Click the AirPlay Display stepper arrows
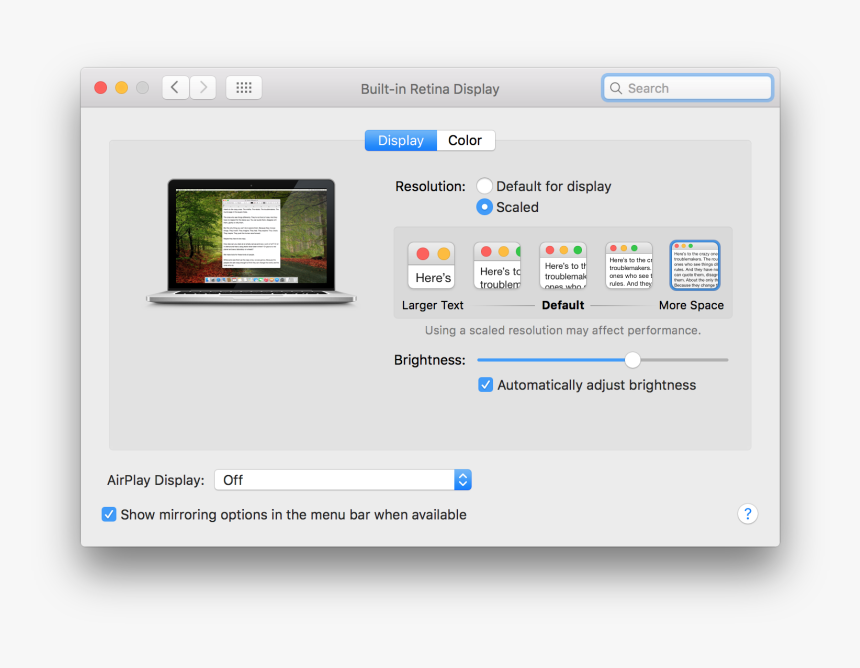Screen dimensions: 860x668 (x=463, y=479)
